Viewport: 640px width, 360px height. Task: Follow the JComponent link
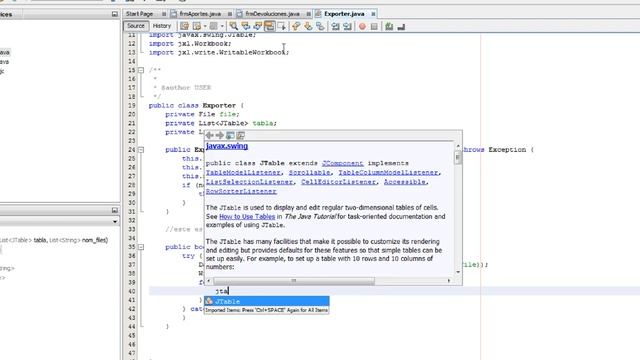[342, 163]
